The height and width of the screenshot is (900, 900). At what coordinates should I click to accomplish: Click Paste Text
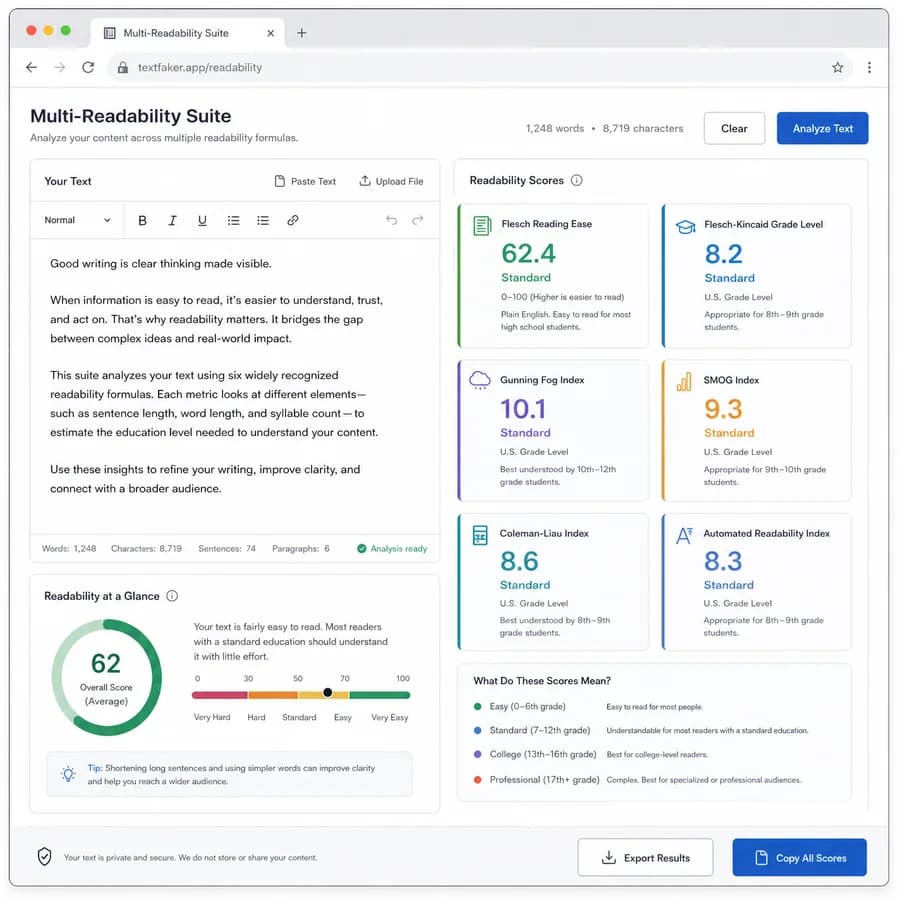[305, 181]
